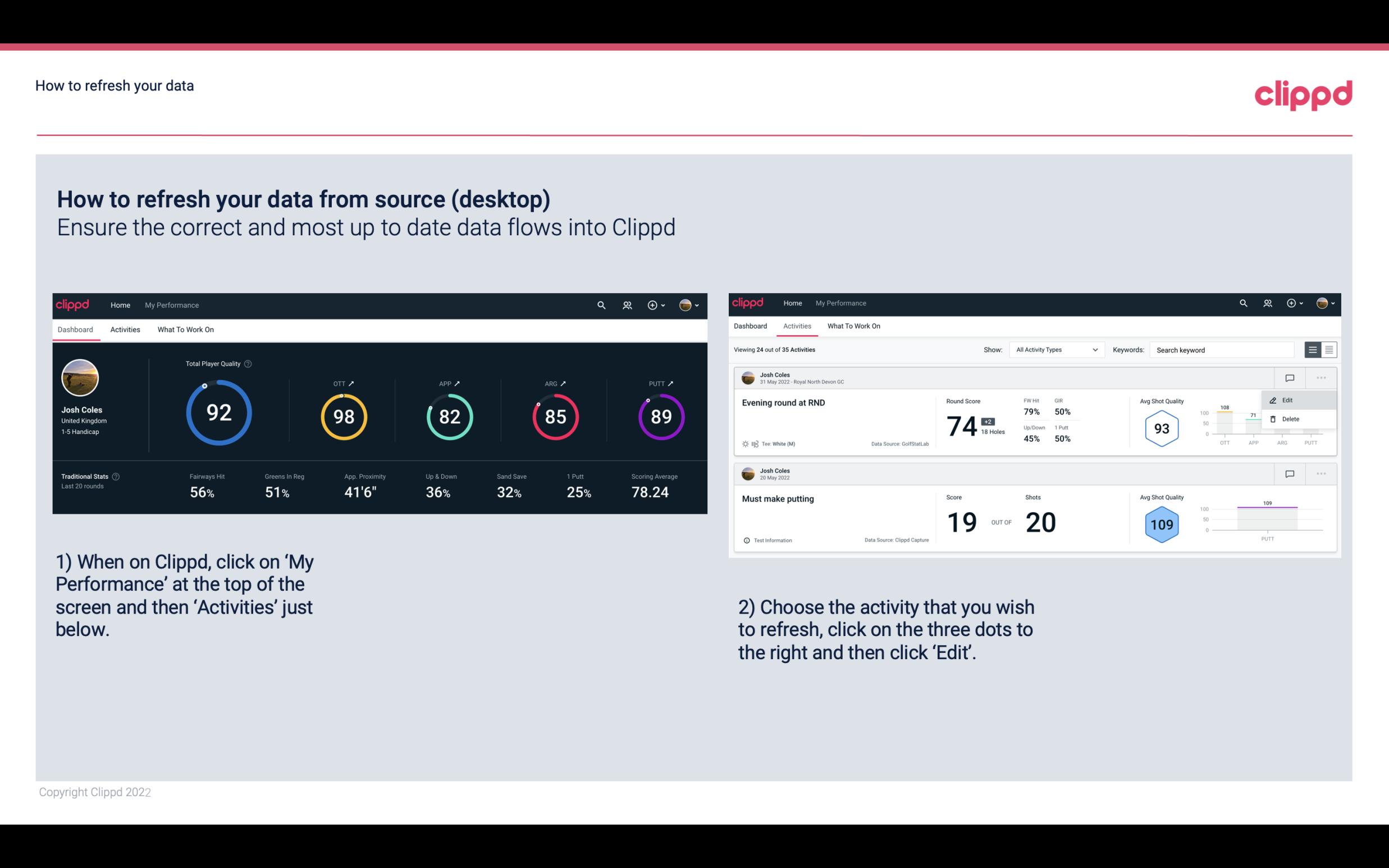Toggle visibility of Total Player Quality info
The height and width of the screenshot is (868, 1389).
(x=247, y=363)
